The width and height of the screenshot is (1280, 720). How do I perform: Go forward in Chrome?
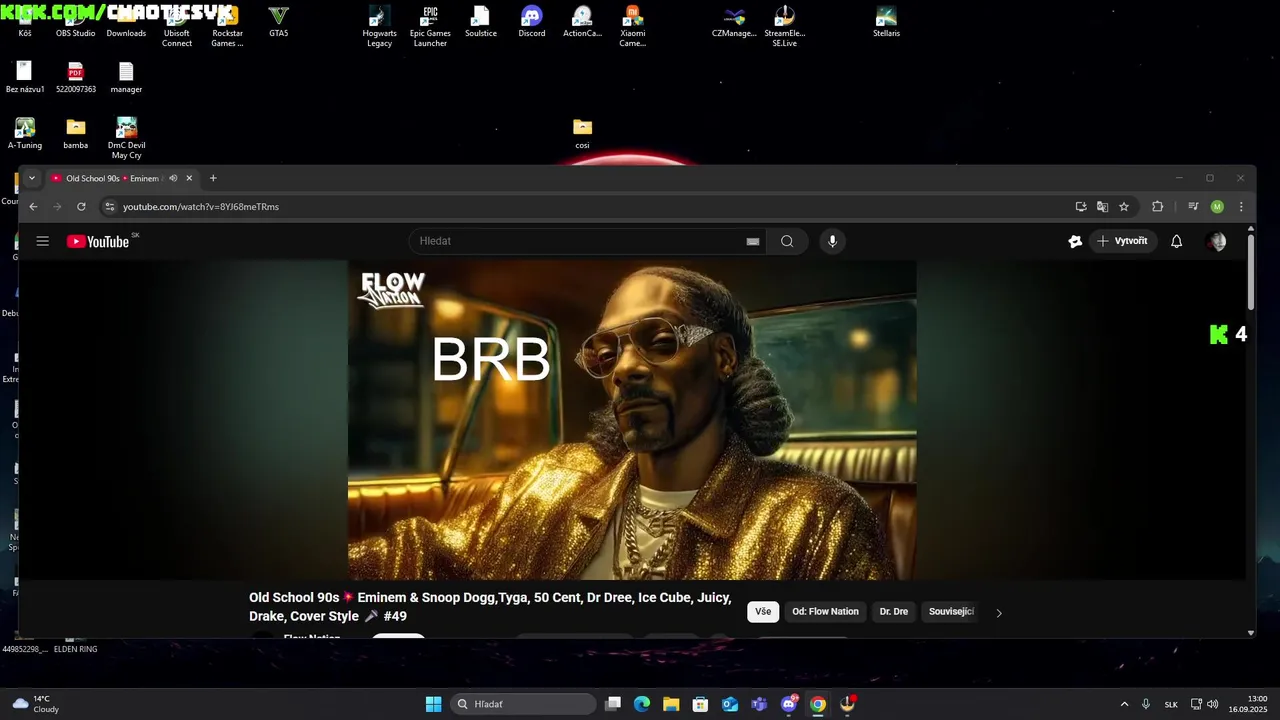click(x=57, y=207)
